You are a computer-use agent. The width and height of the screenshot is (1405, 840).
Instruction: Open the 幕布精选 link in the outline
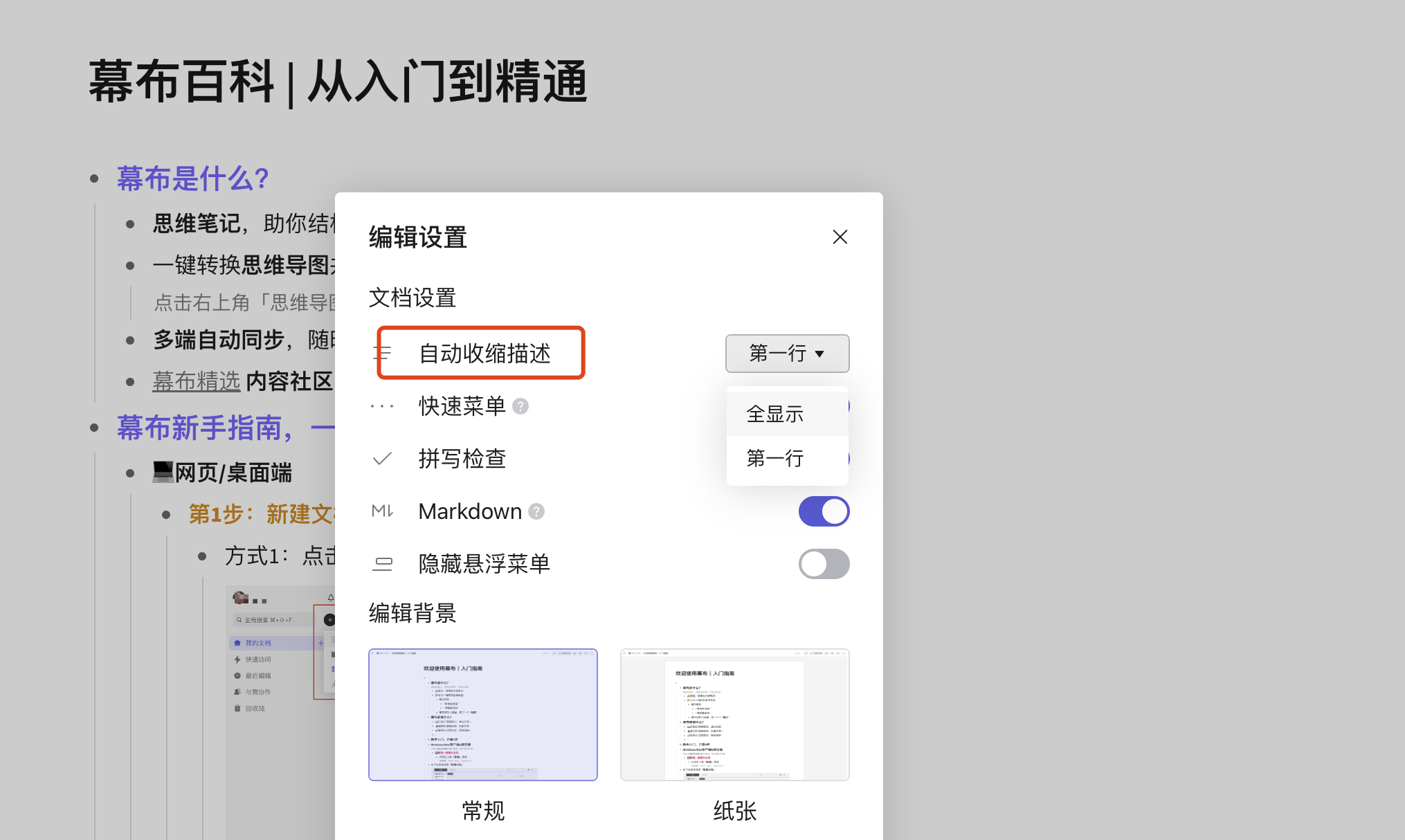(197, 381)
